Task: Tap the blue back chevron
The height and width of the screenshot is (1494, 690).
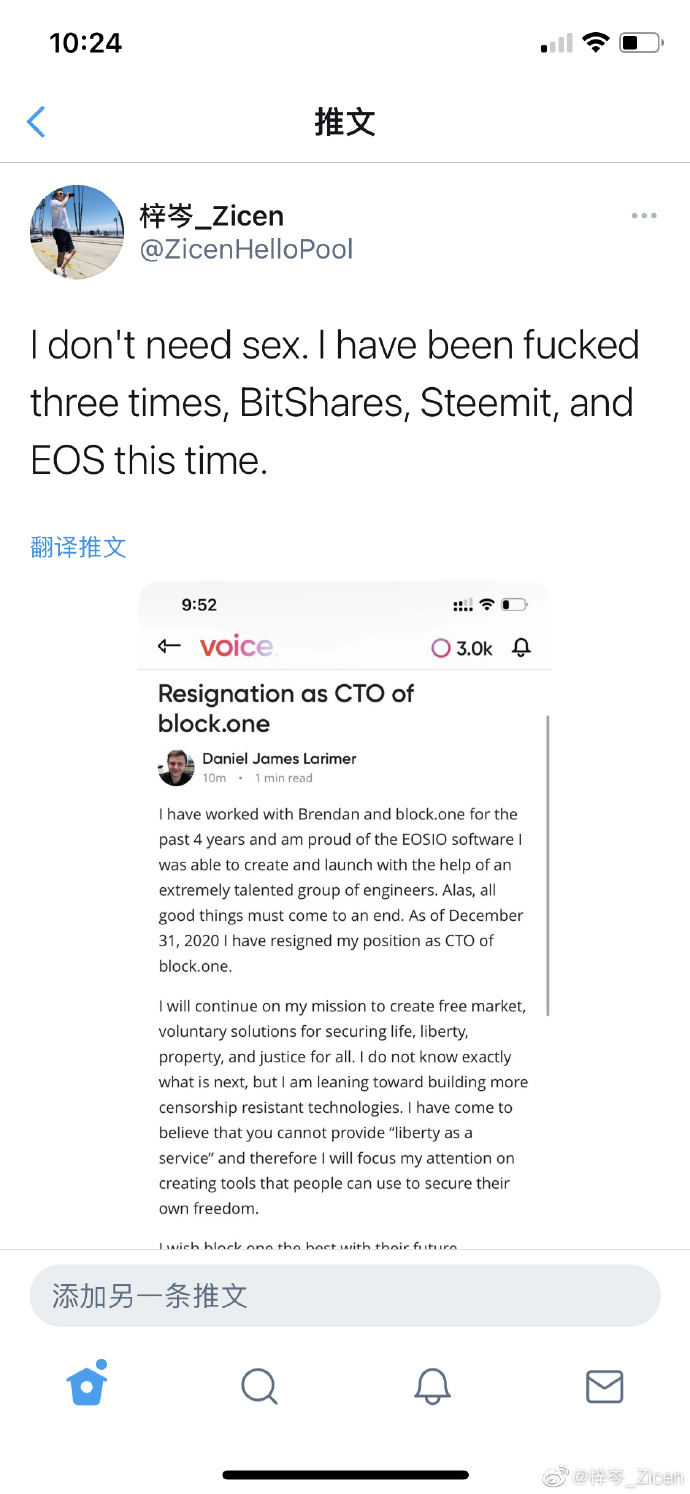Action: point(36,122)
